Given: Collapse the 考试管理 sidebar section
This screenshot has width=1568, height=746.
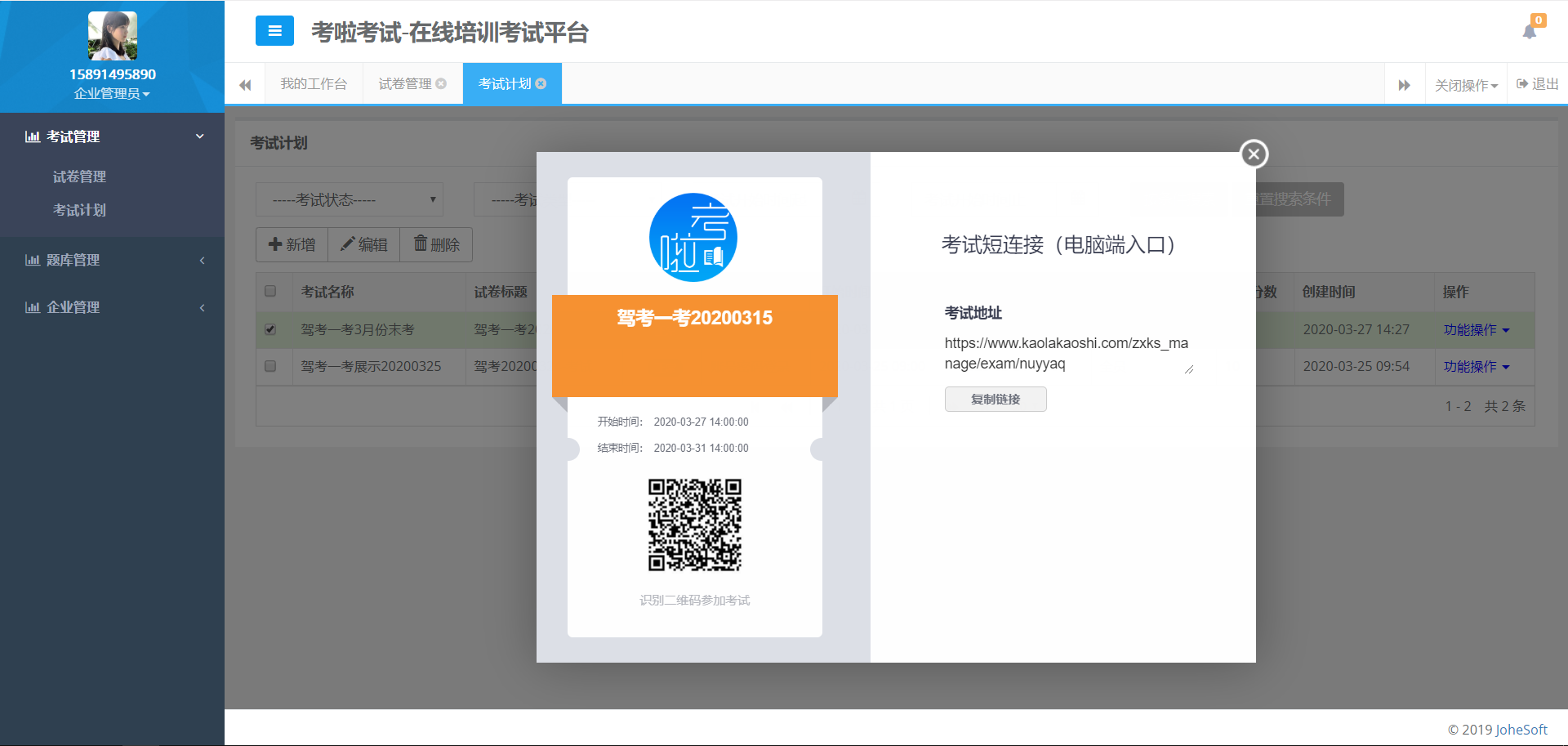Looking at the screenshot, I should 112,136.
